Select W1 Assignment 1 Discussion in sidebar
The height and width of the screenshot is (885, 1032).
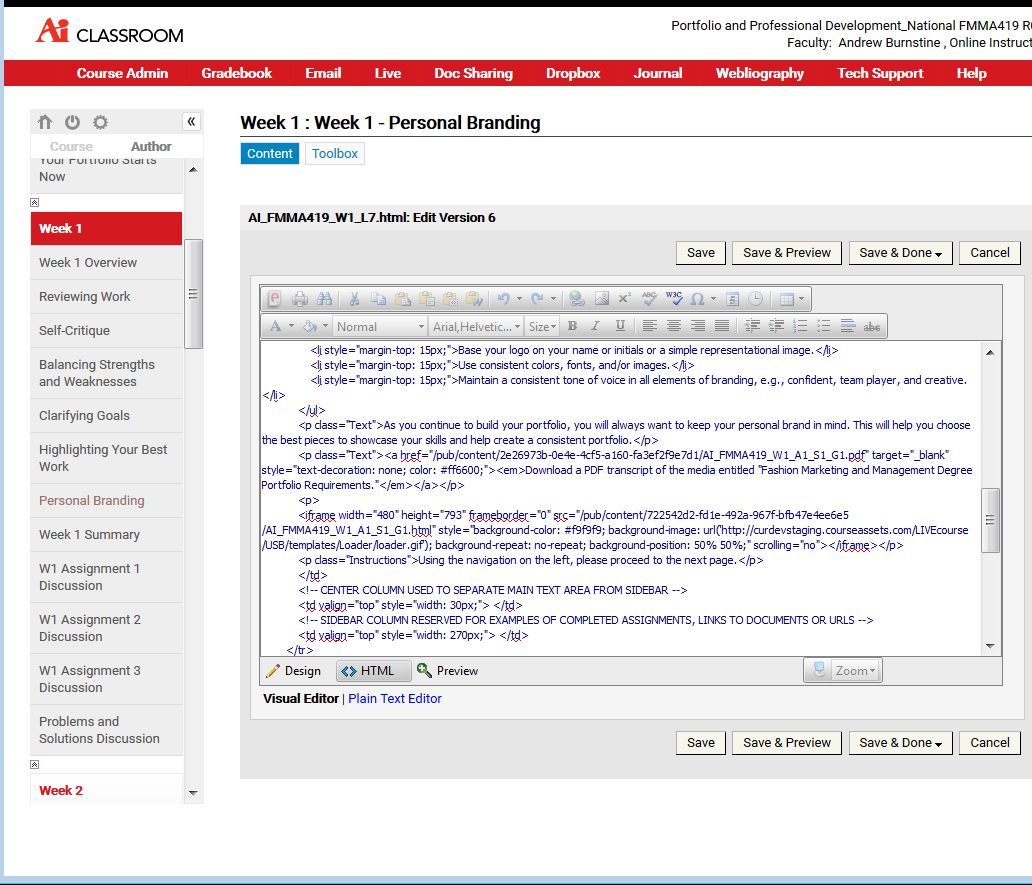pos(90,577)
